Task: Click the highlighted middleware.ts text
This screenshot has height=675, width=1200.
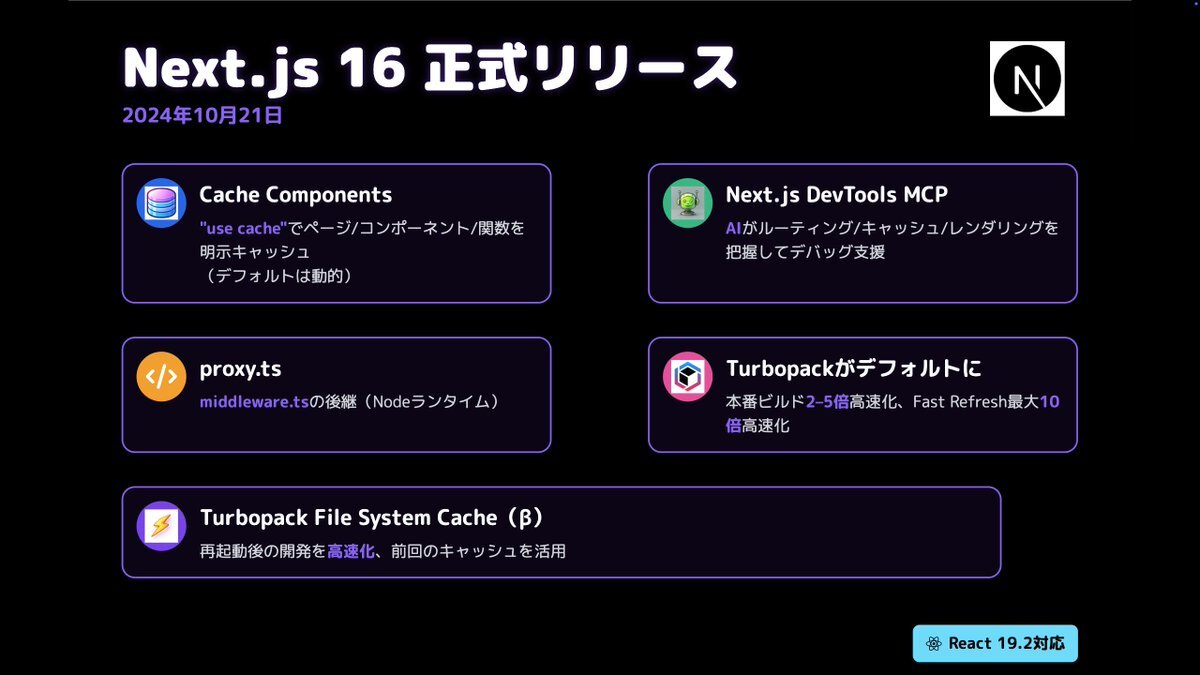Action: coord(254,402)
